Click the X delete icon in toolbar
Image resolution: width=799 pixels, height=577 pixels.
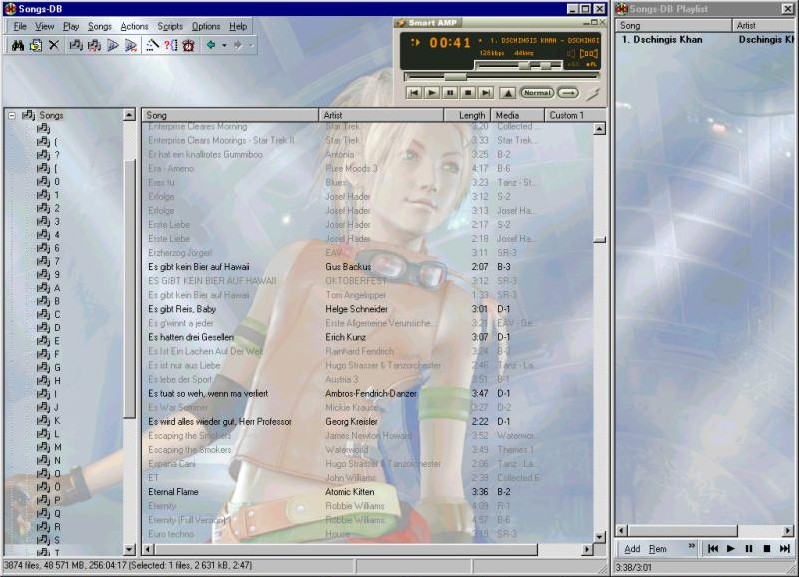(54, 45)
